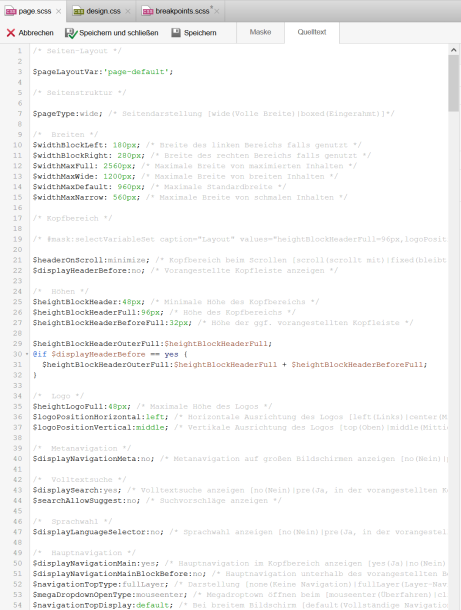Collapse the @if block at line 30

[27, 354]
